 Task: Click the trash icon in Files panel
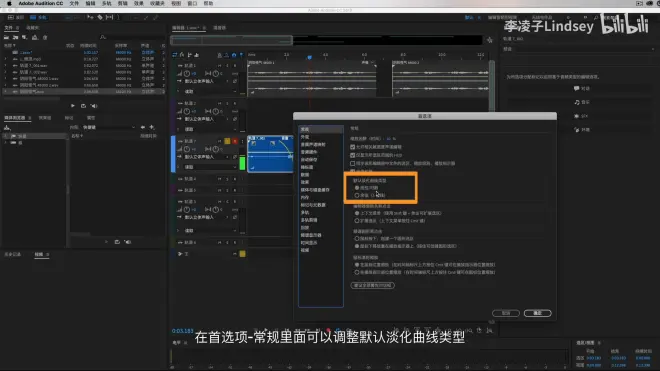pyautogui.click(x=45, y=37)
